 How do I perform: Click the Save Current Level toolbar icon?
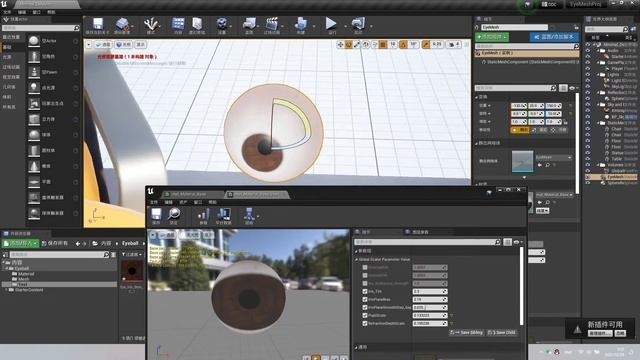click(x=98, y=24)
